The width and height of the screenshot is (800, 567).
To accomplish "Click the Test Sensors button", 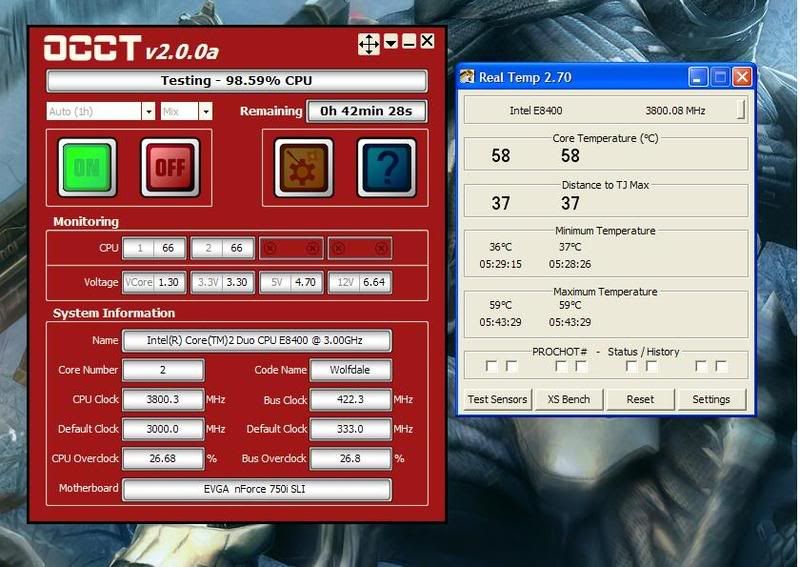I will pyautogui.click(x=497, y=399).
